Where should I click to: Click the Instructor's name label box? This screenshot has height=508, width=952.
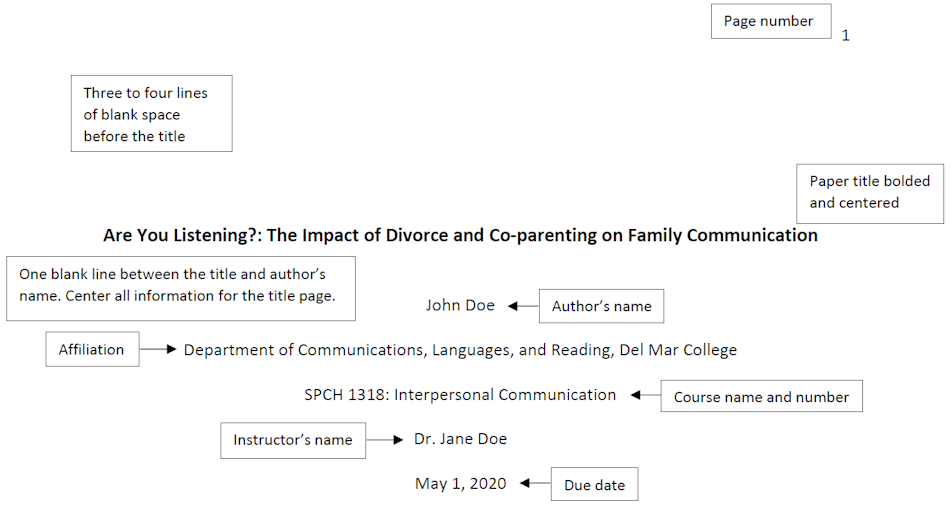click(293, 440)
